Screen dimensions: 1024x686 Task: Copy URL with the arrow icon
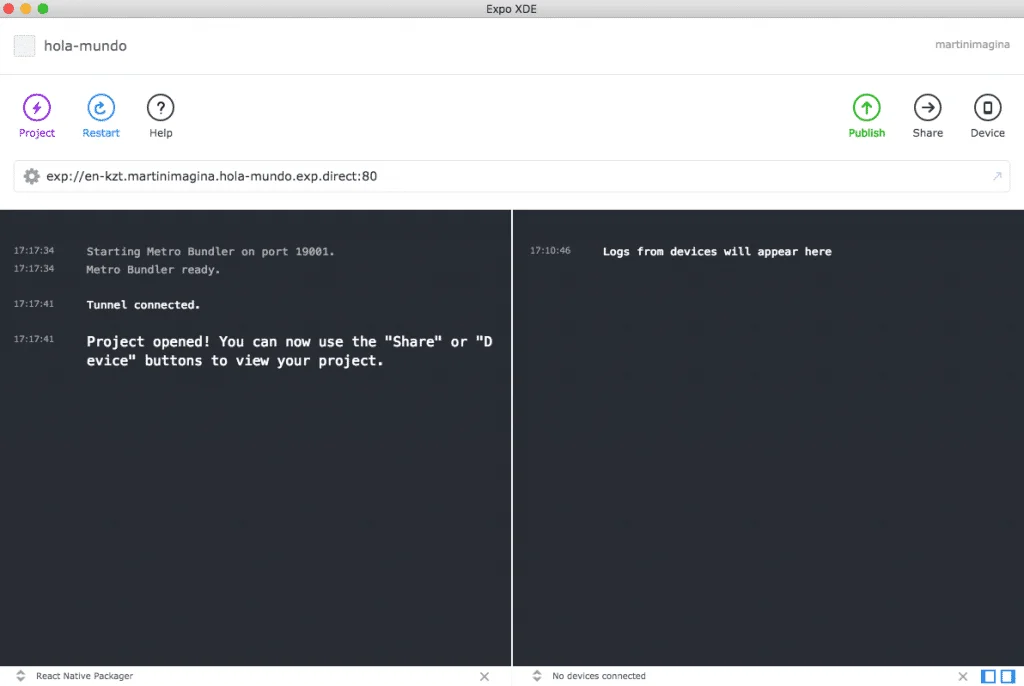[997, 176]
